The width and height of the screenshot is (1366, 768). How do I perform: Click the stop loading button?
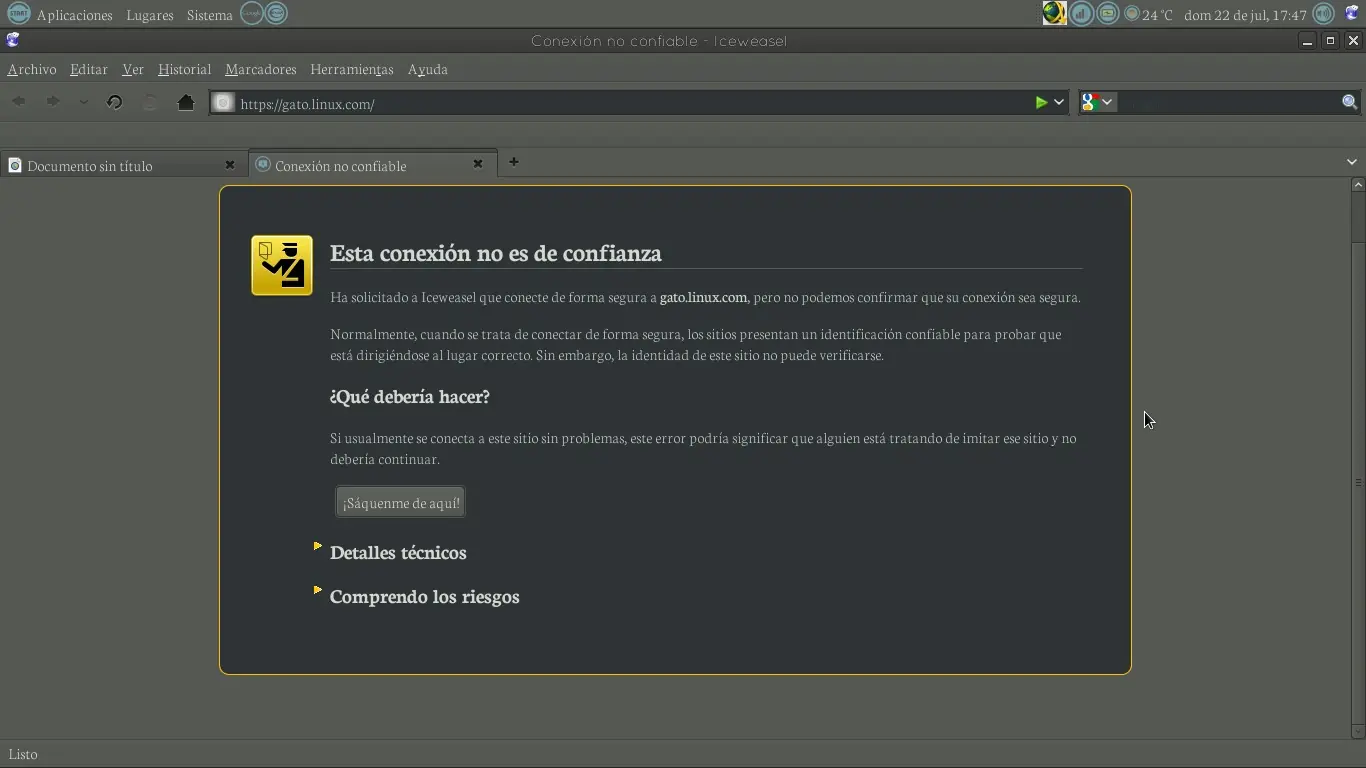point(150,102)
